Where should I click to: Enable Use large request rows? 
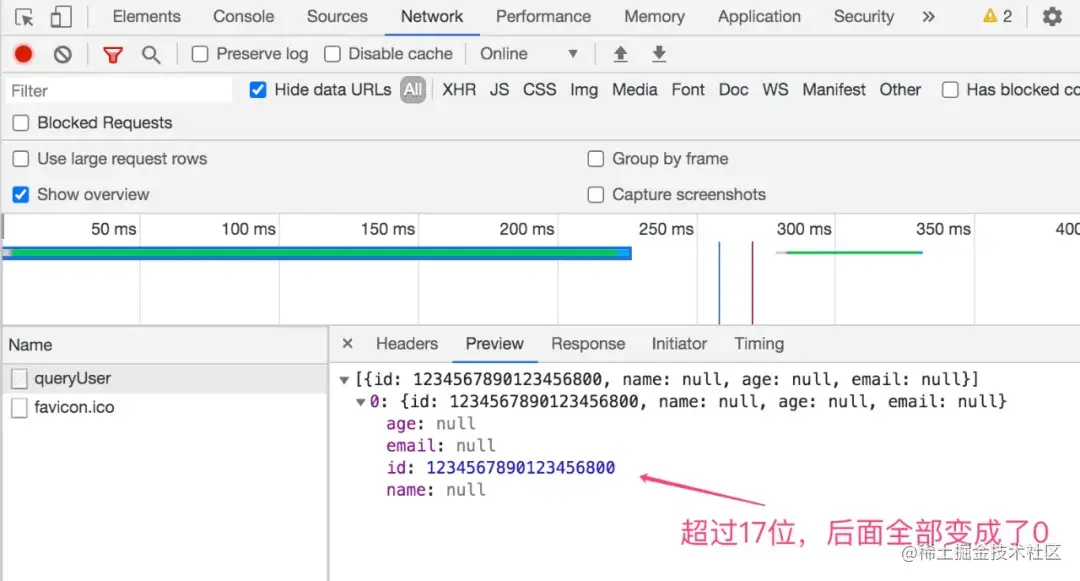click(21, 158)
